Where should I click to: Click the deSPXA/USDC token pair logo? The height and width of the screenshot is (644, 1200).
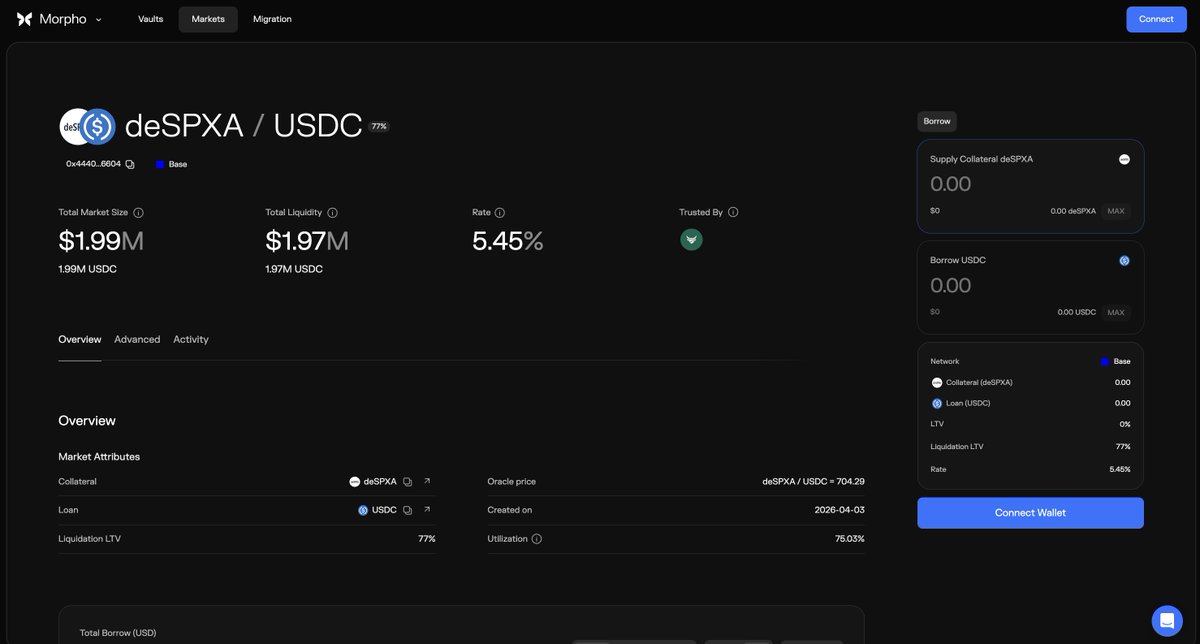pos(88,127)
